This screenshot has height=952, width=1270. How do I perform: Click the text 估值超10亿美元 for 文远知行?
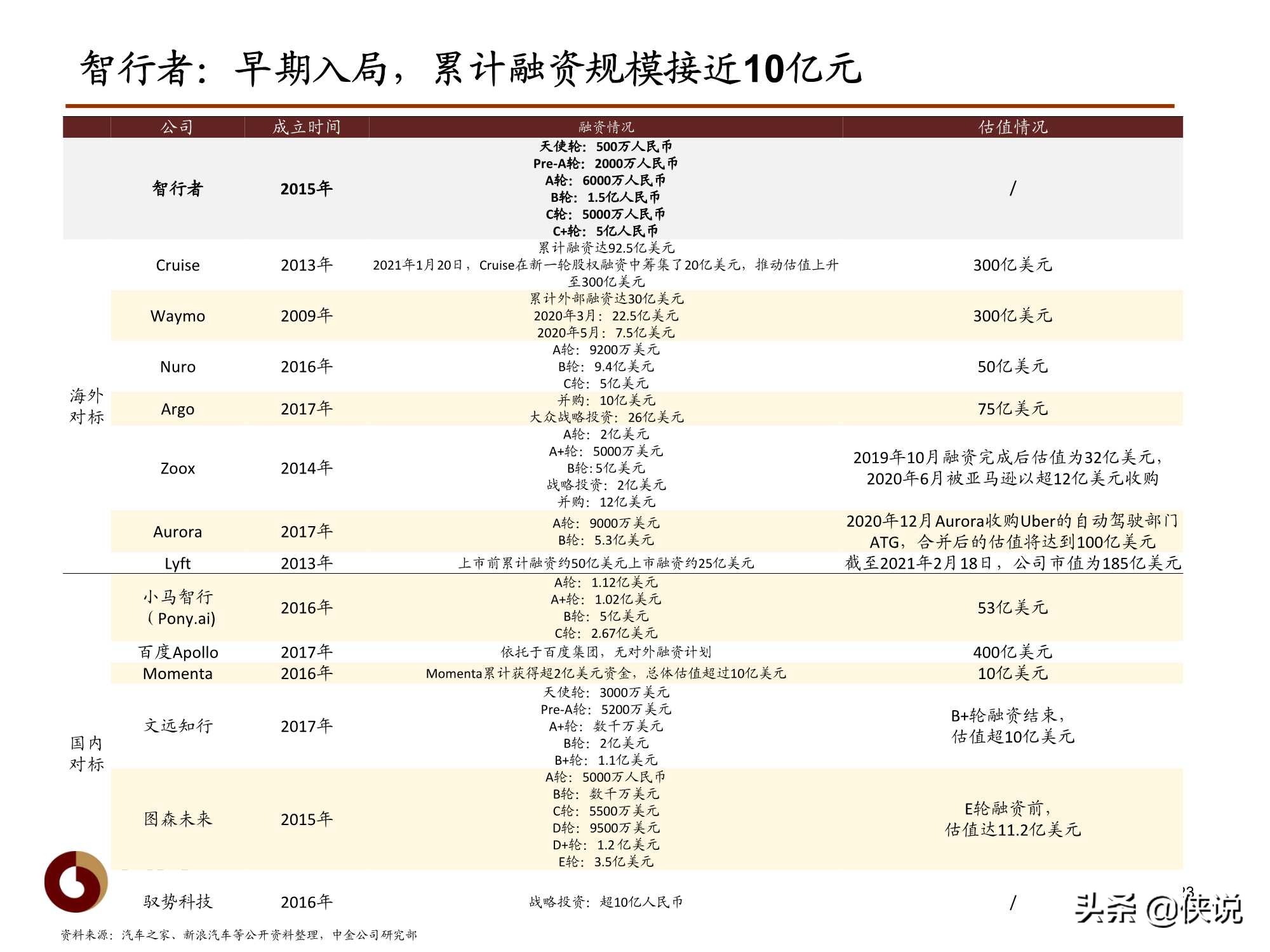click(1013, 737)
